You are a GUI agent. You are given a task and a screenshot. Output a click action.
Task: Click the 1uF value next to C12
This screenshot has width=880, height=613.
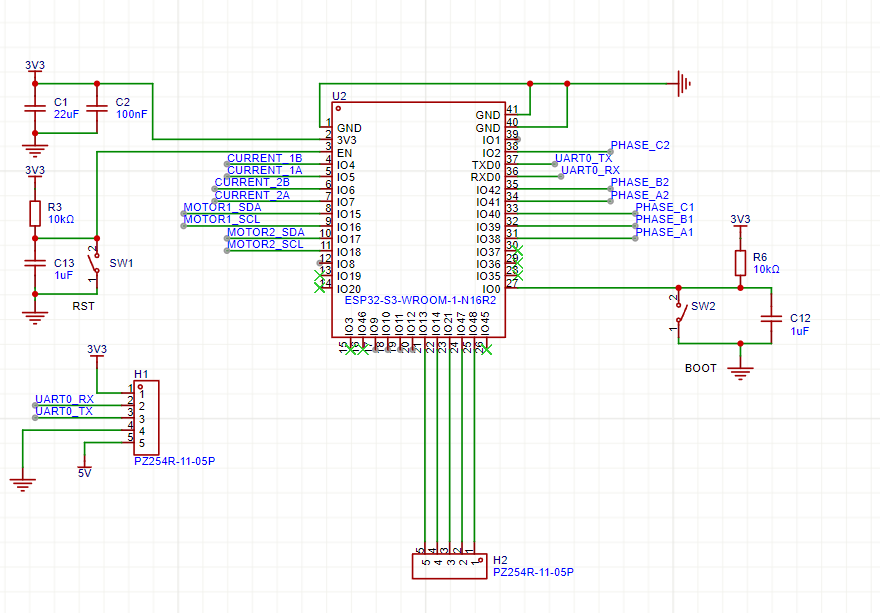click(x=800, y=331)
